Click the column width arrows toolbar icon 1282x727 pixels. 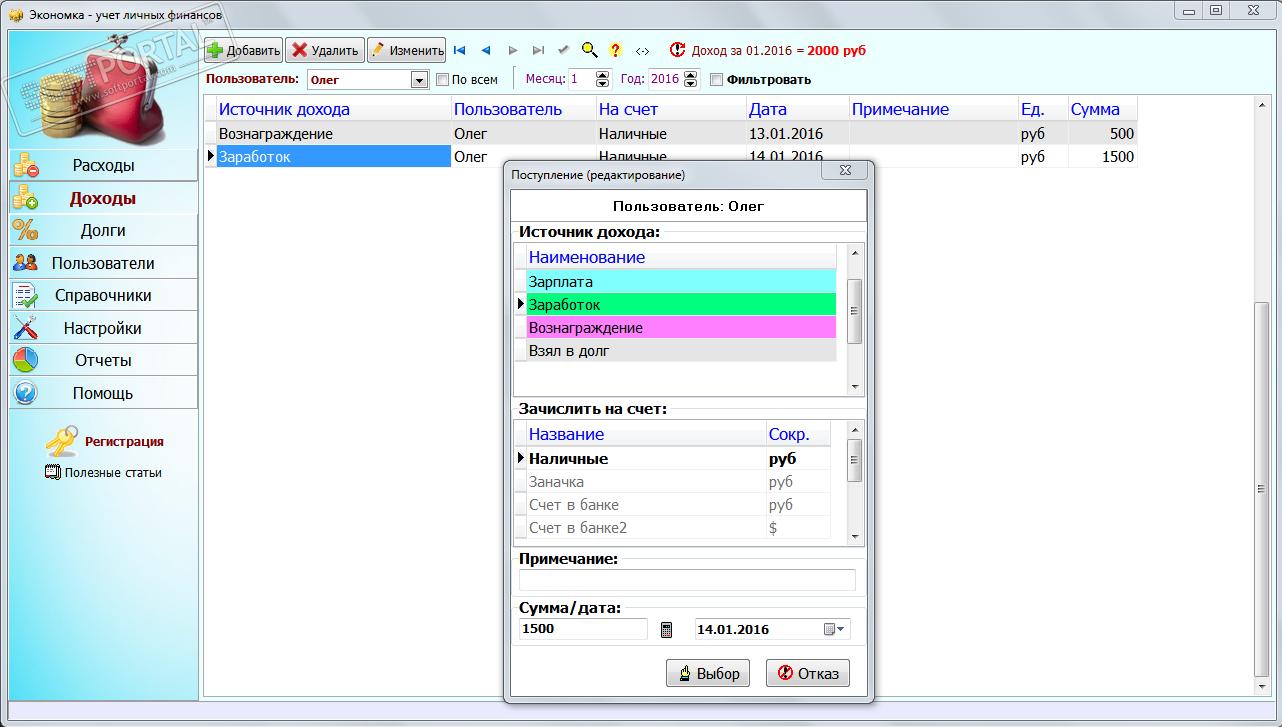[x=642, y=50]
